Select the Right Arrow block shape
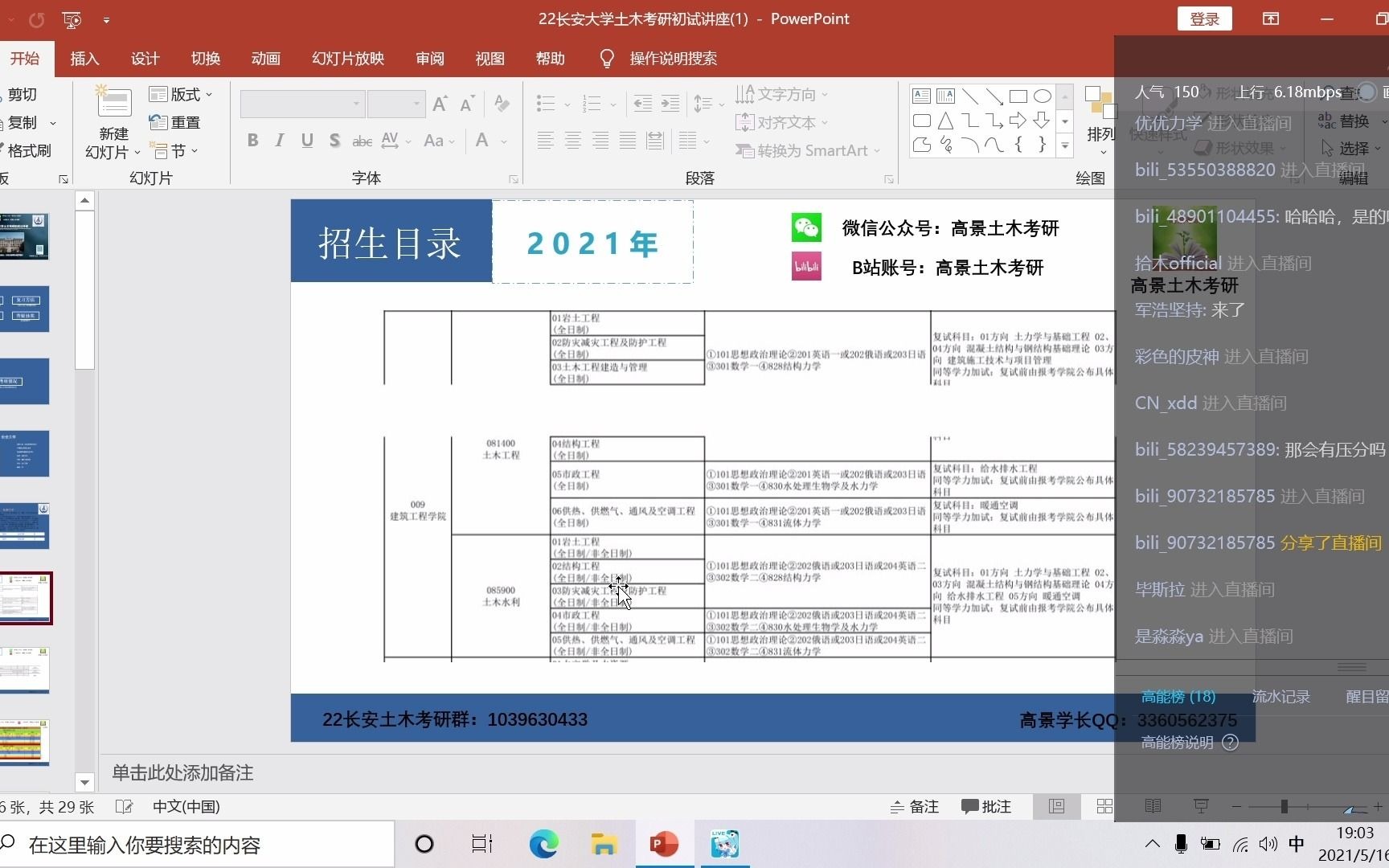The image size is (1389, 868). tap(1018, 121)
